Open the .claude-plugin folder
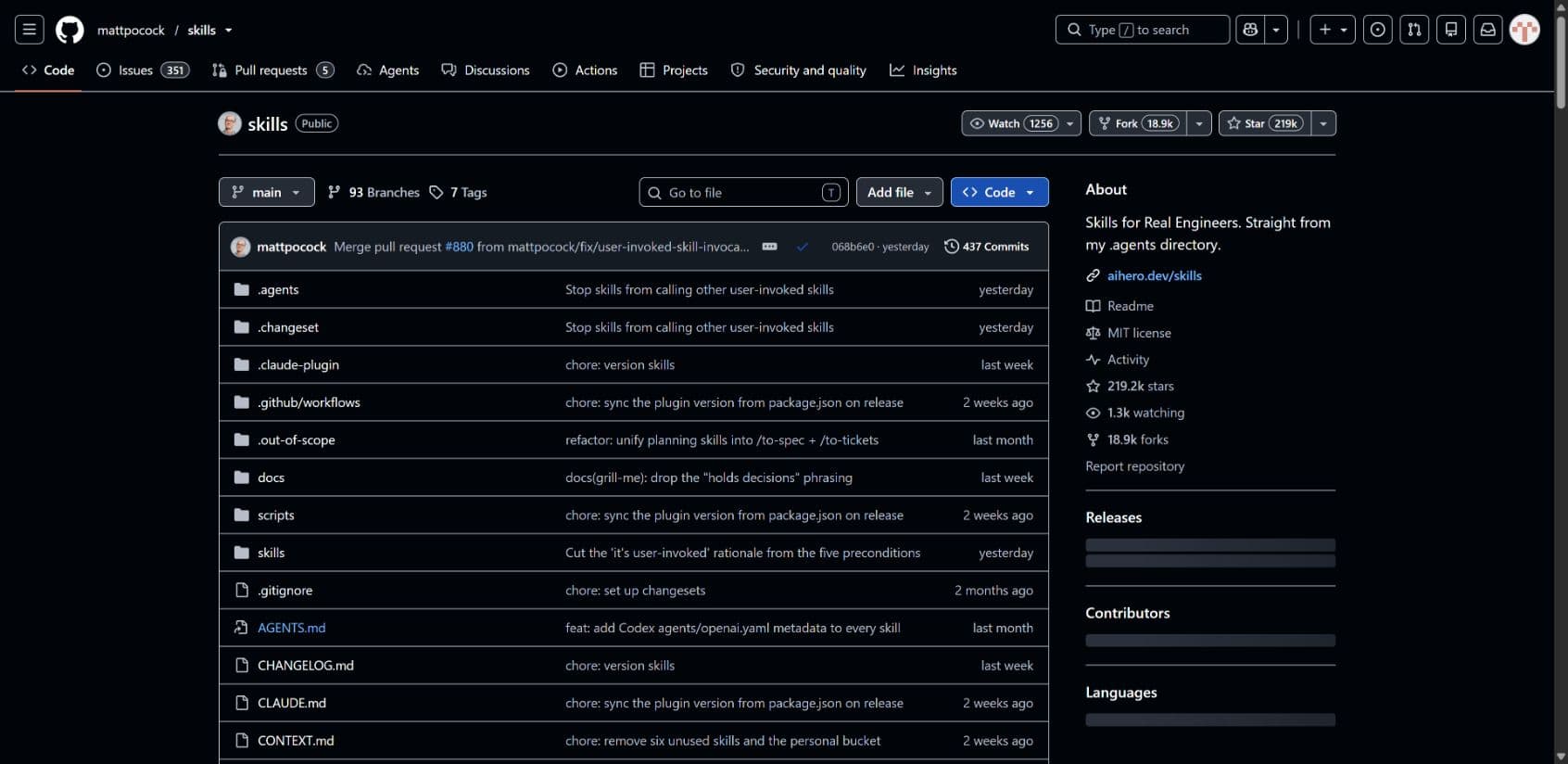Viewport: 1568px width, 764px height. (x=298, y=364)
